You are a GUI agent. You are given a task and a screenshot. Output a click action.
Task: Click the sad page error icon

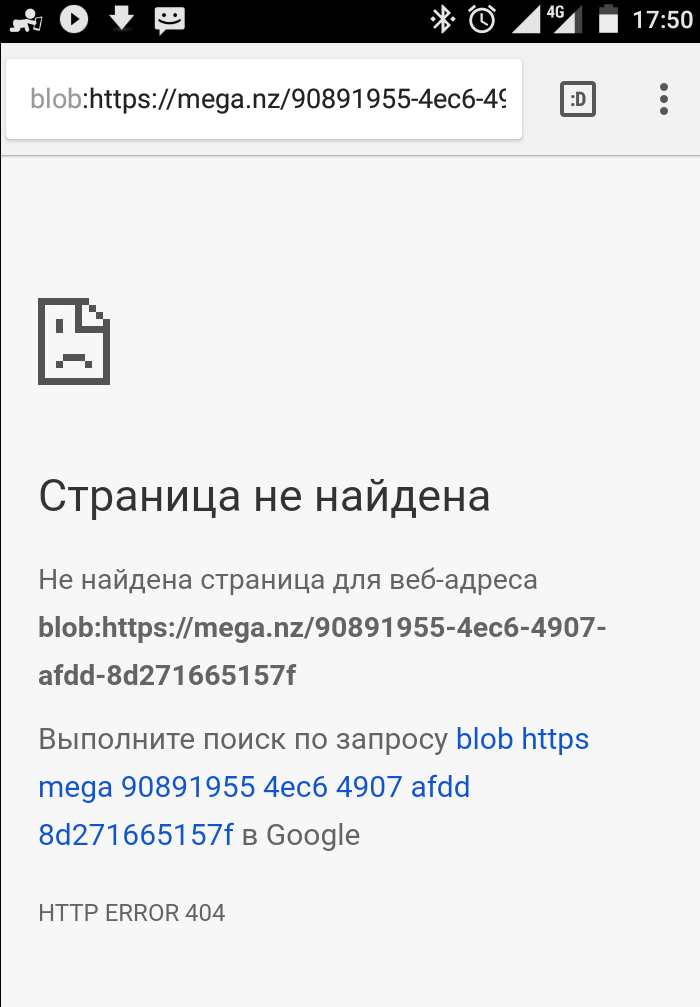click(x=74, y=342)
